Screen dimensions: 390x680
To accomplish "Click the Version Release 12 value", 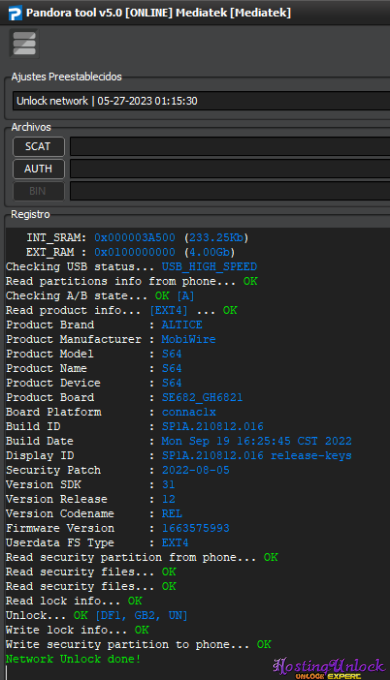I will (168, 499).
